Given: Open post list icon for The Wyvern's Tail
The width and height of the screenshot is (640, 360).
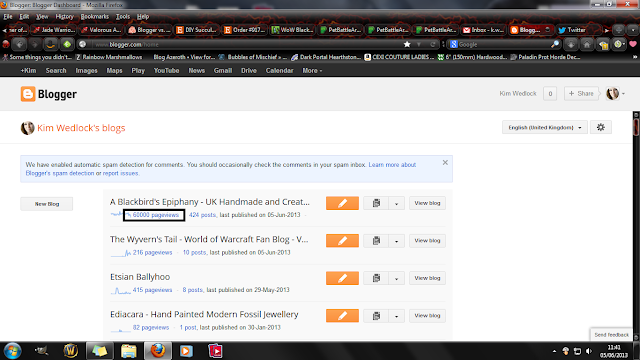Looking at the screenshot, I should (x=376, y=240).
